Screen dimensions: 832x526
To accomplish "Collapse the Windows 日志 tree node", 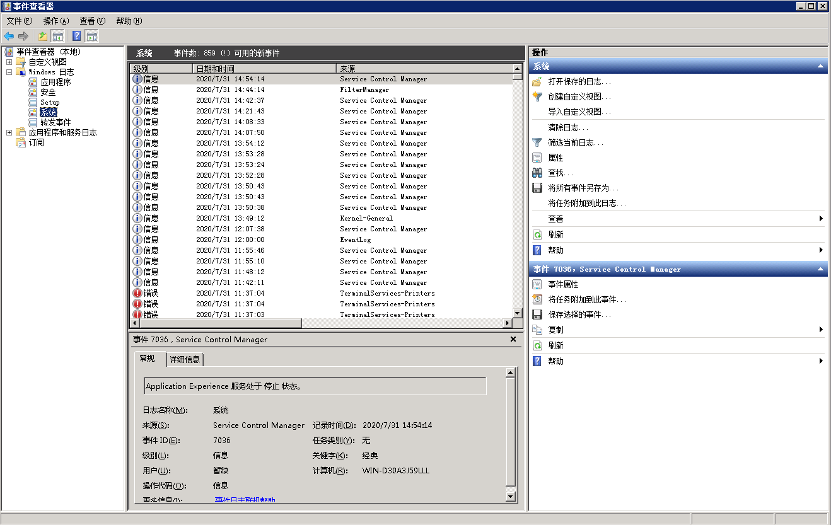I will (x=9, y=72).
